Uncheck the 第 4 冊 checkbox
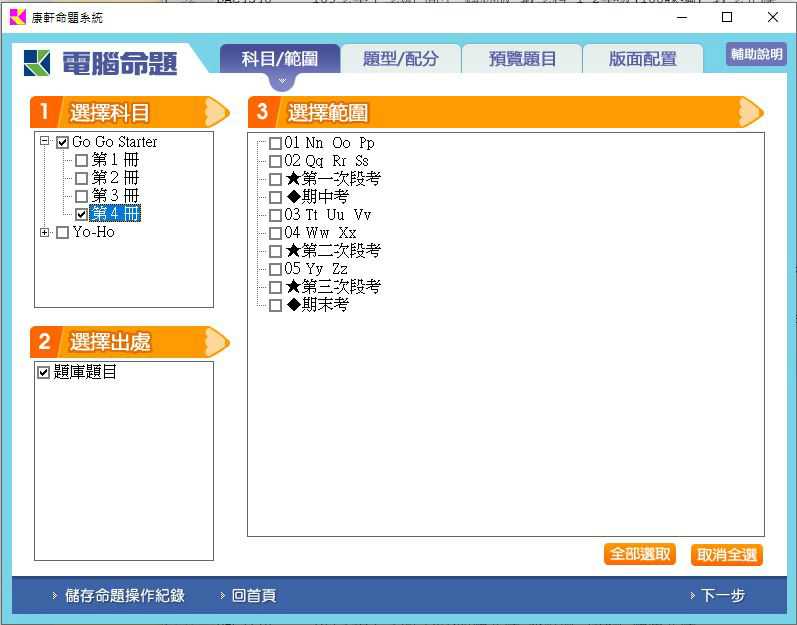This screenshot has width=797, height=625. click(81, 214)
